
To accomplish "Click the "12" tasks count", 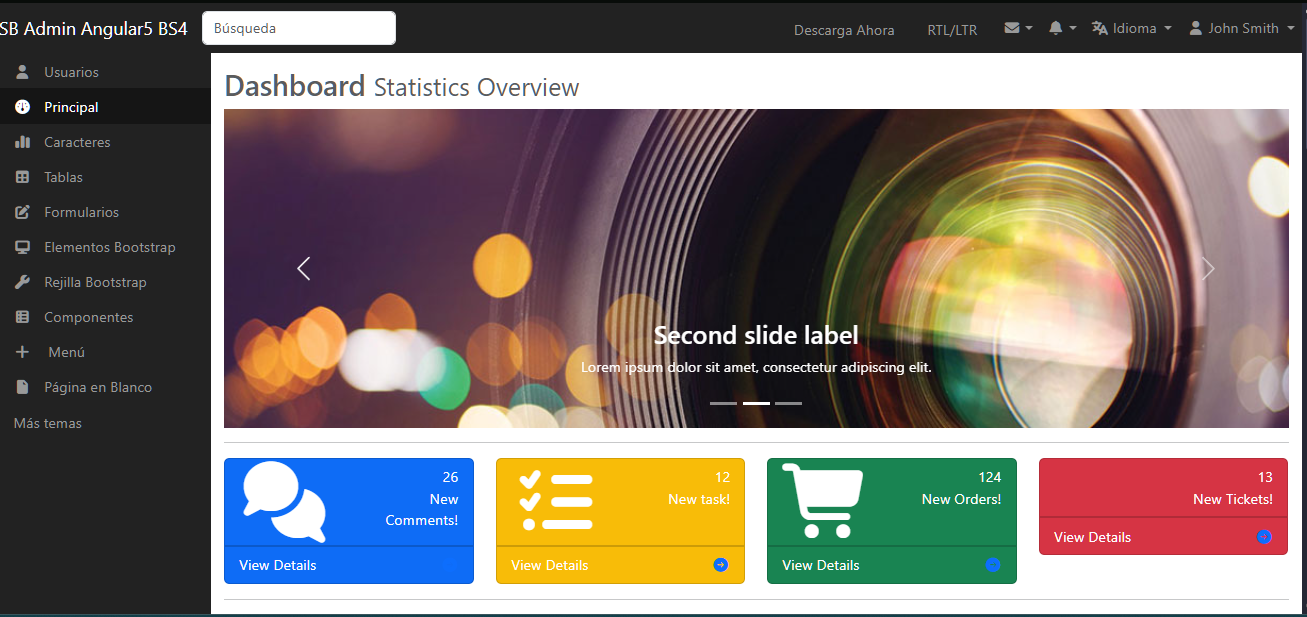I will coord(722,477).
